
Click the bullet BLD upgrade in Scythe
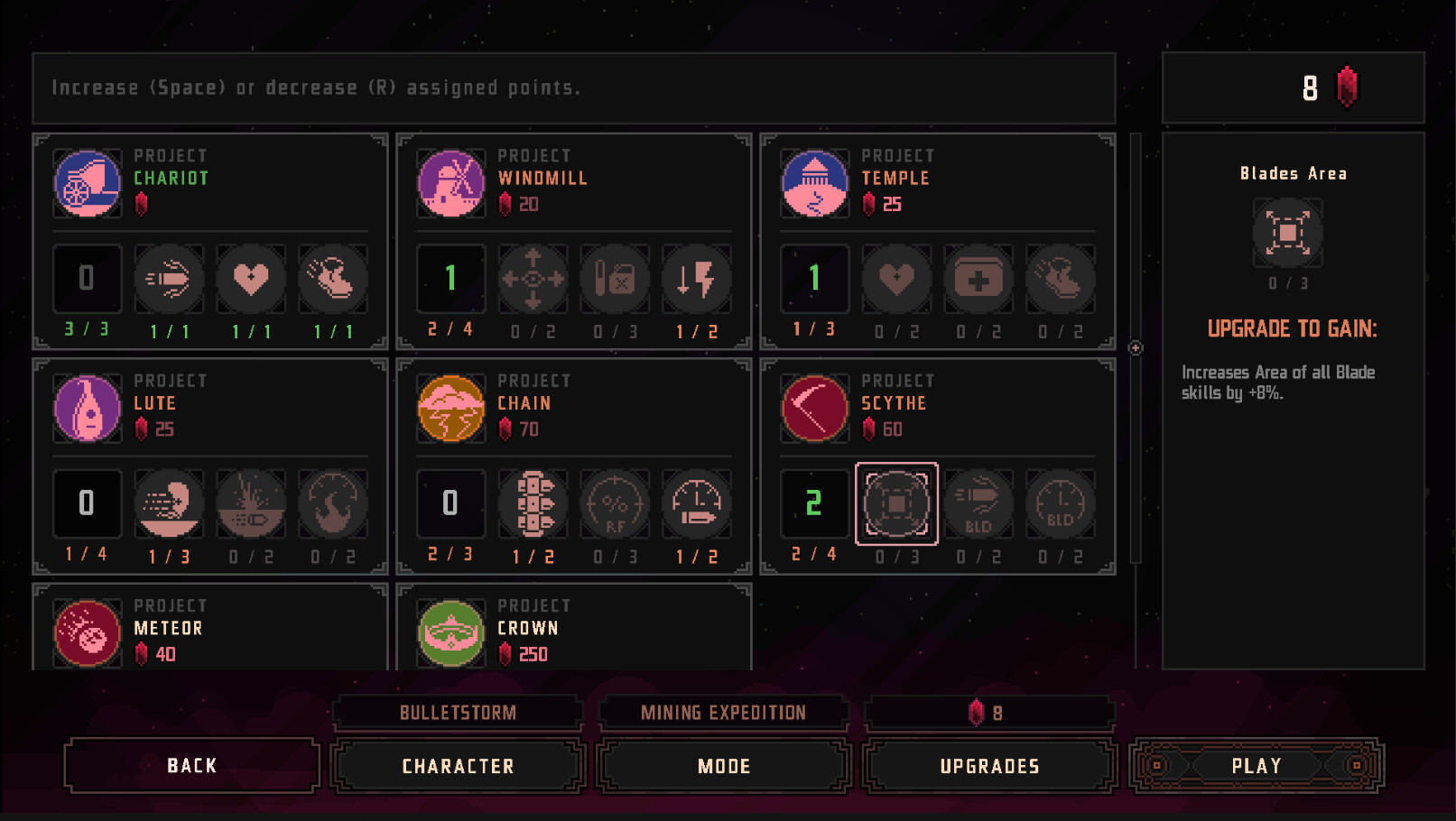pos(978,503)
